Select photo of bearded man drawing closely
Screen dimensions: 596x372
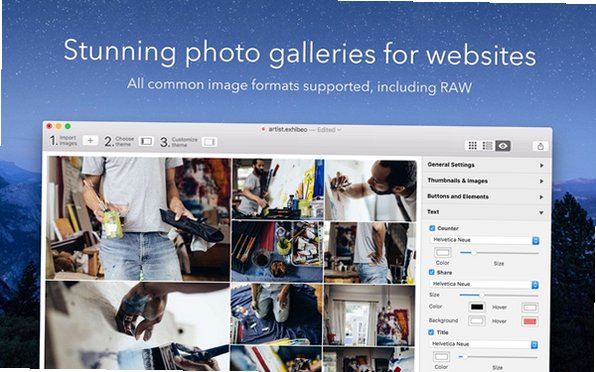point(371,190)
